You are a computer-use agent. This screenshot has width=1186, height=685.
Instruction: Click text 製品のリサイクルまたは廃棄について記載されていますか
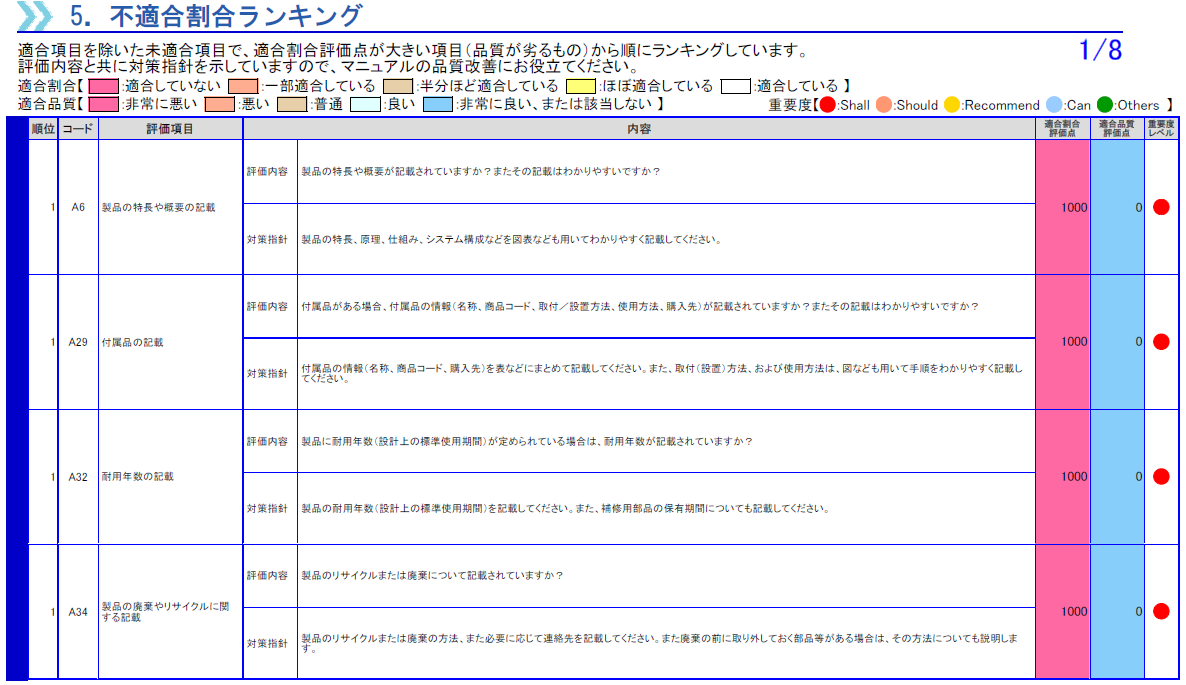(x=428, y=575)
